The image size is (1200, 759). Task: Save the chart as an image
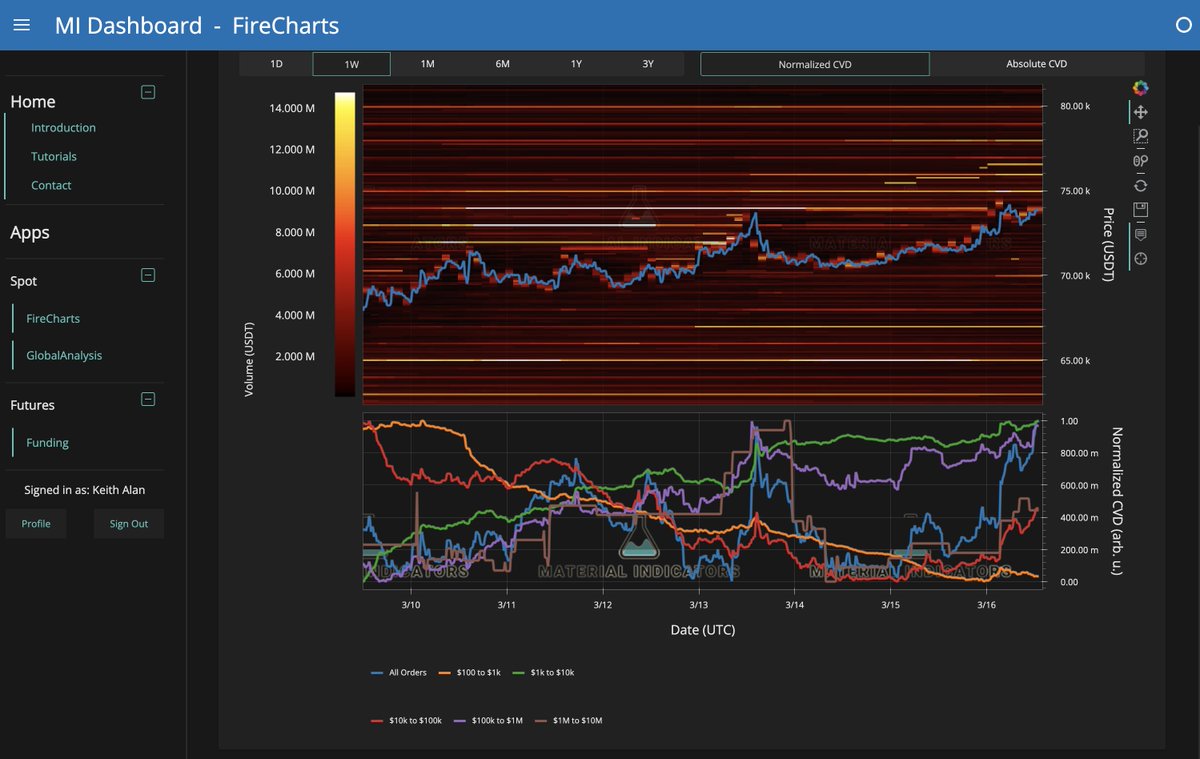click(1140, 209)
